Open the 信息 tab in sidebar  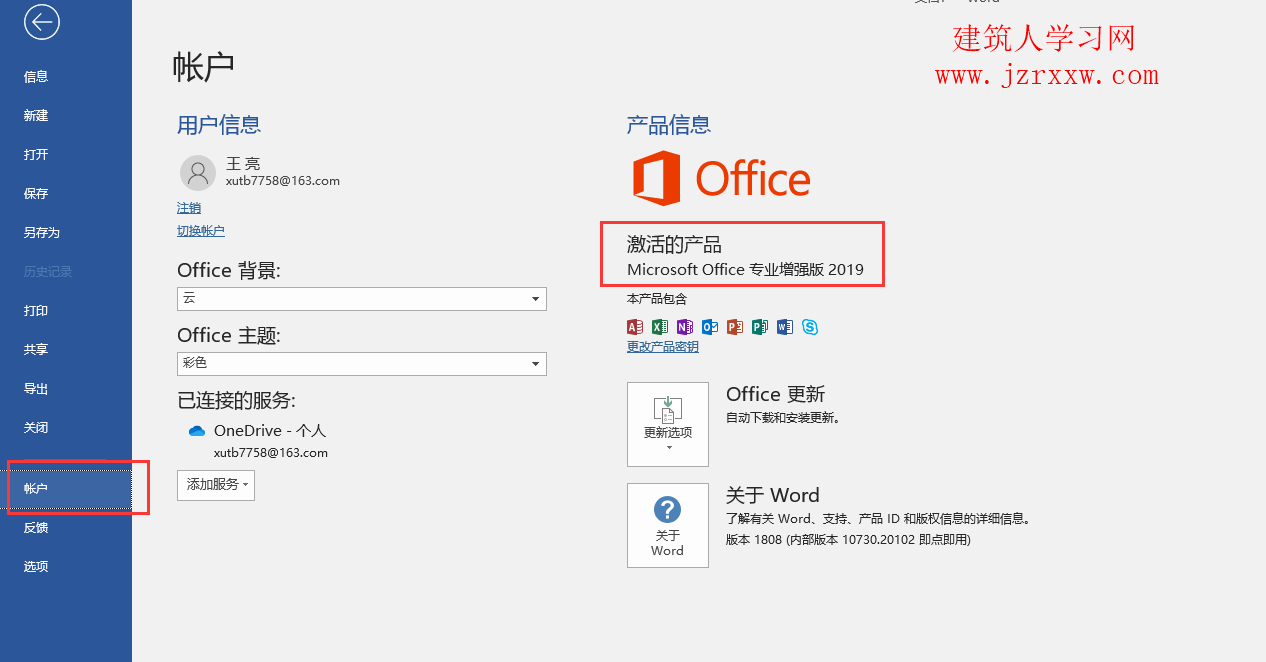tap(36, 77)
